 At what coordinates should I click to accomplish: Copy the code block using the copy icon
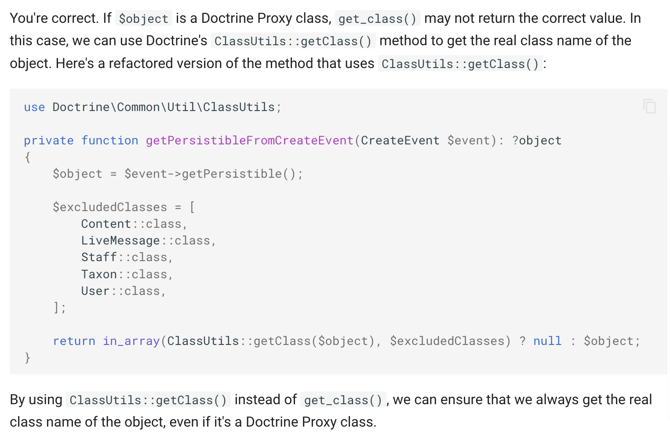click(x=649, y=106)
